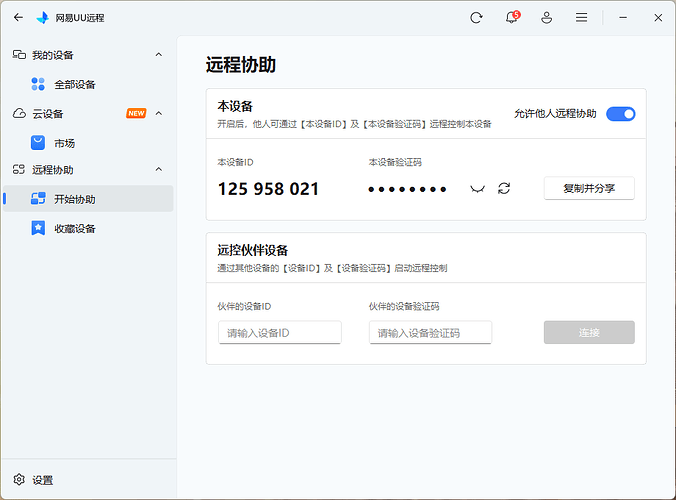
Task: Click the 远控伙伴设备 card heading
Action: 253,250
